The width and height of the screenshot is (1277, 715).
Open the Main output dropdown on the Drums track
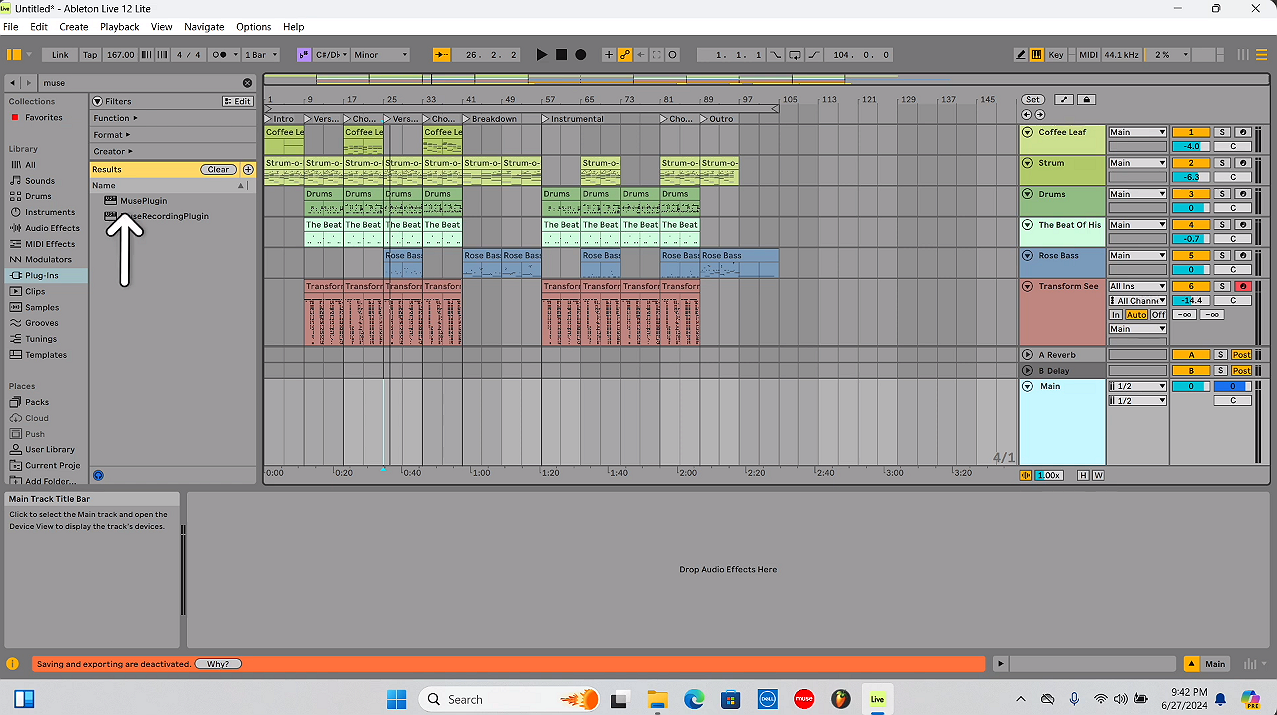[1137, 194]
